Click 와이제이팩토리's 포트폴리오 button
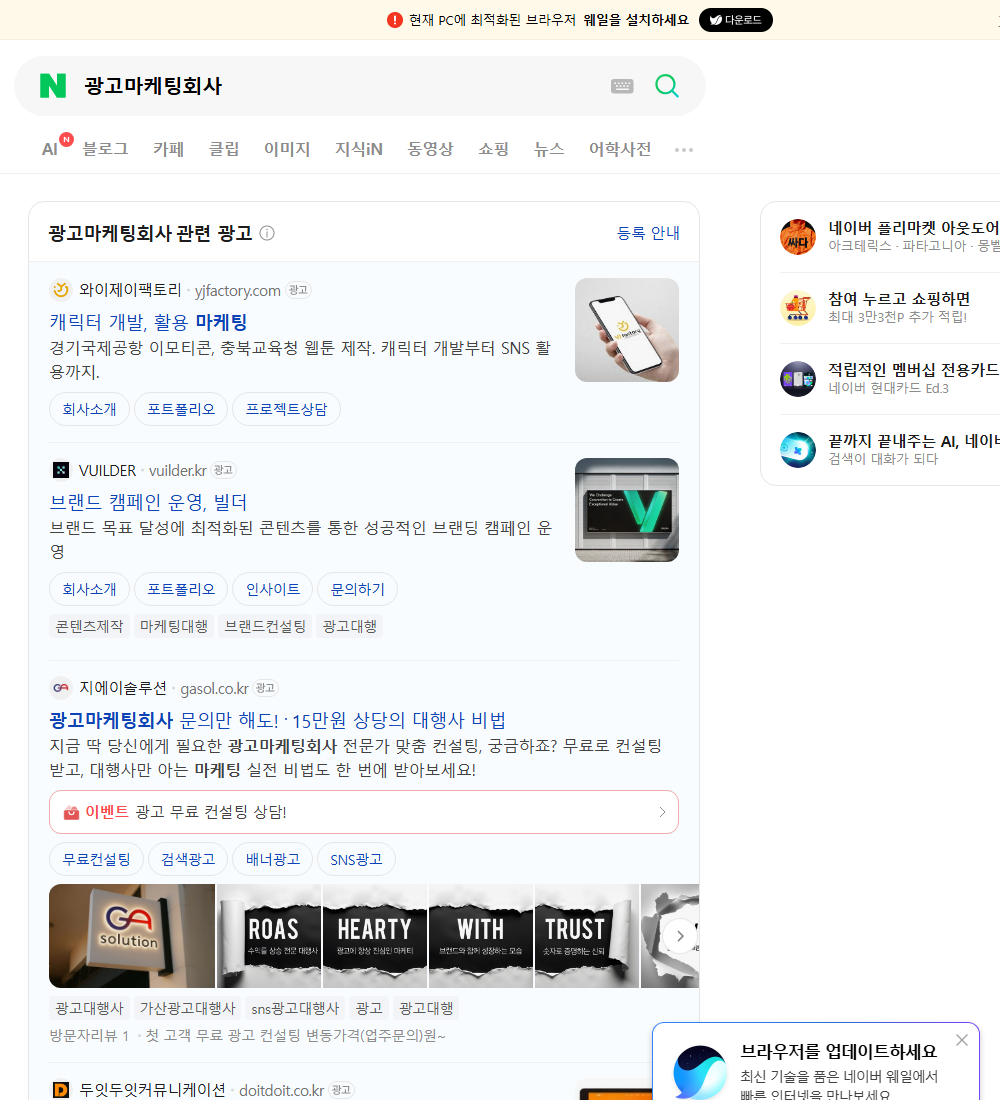This screenshot has height=1100, width=1000. pos(180,409)
